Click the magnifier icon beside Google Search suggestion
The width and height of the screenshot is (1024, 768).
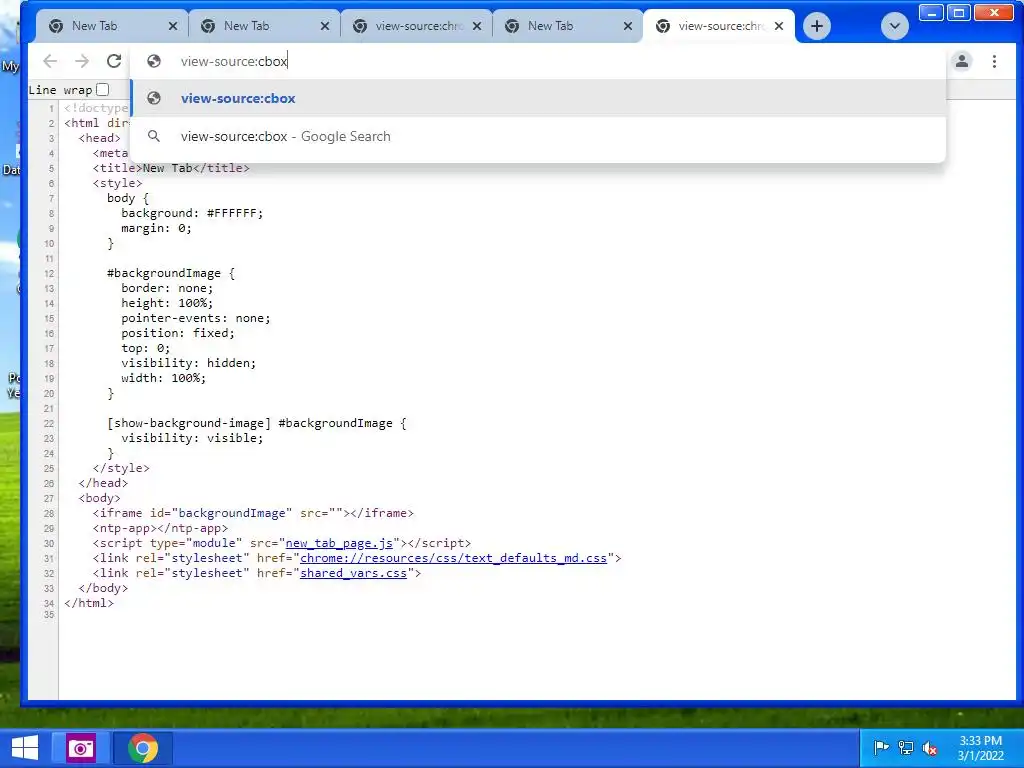point(154,136)
